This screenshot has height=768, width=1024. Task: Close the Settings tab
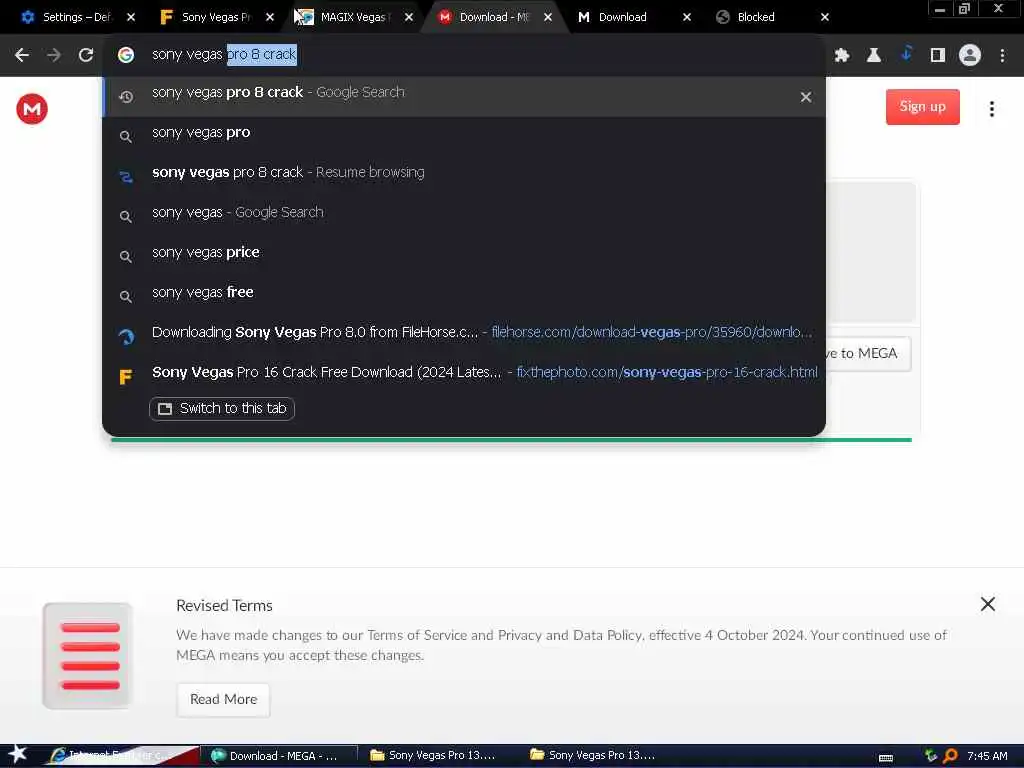(x=131, y=17)
